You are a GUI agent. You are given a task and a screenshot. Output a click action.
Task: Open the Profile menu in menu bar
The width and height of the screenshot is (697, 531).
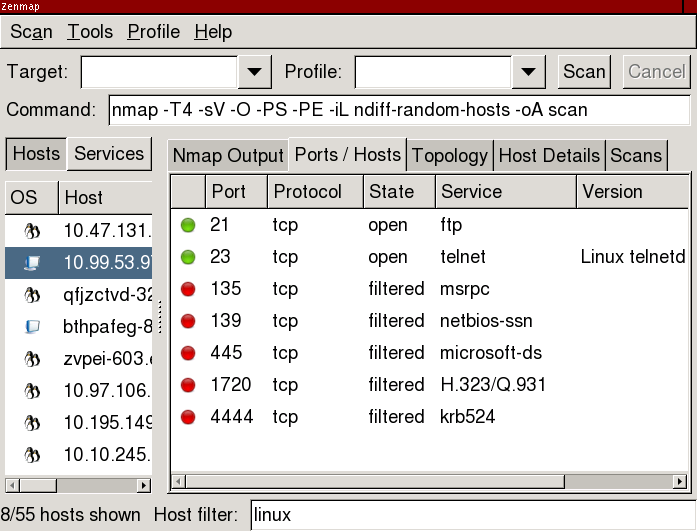click(153, 32)
